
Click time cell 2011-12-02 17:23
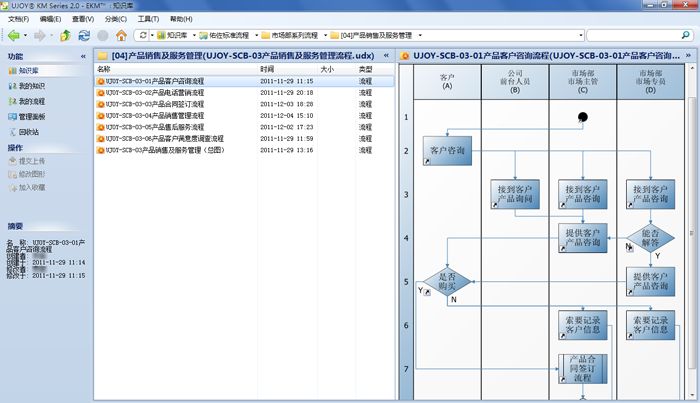coord(287,127)
